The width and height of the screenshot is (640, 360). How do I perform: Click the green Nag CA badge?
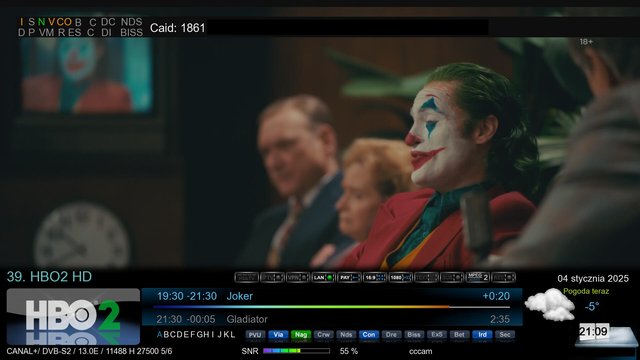pyautogui.click(x=301, y=335)
